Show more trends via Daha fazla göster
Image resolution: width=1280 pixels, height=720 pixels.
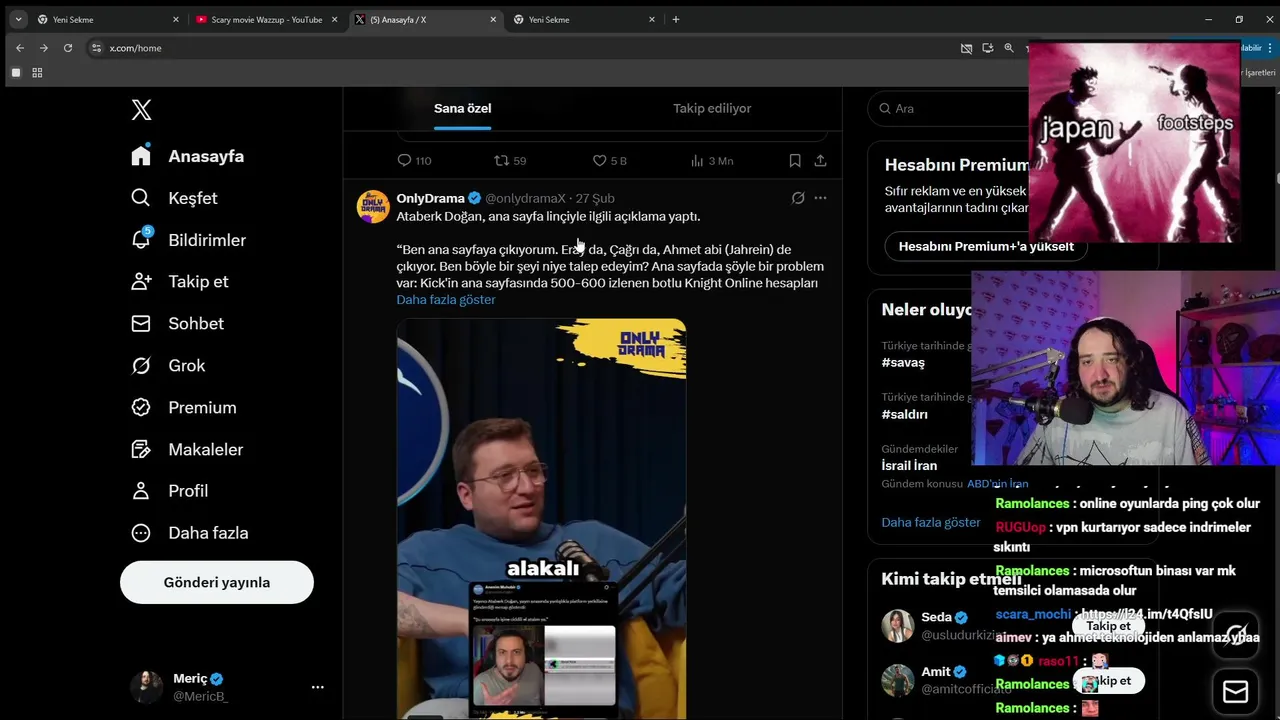931,522
